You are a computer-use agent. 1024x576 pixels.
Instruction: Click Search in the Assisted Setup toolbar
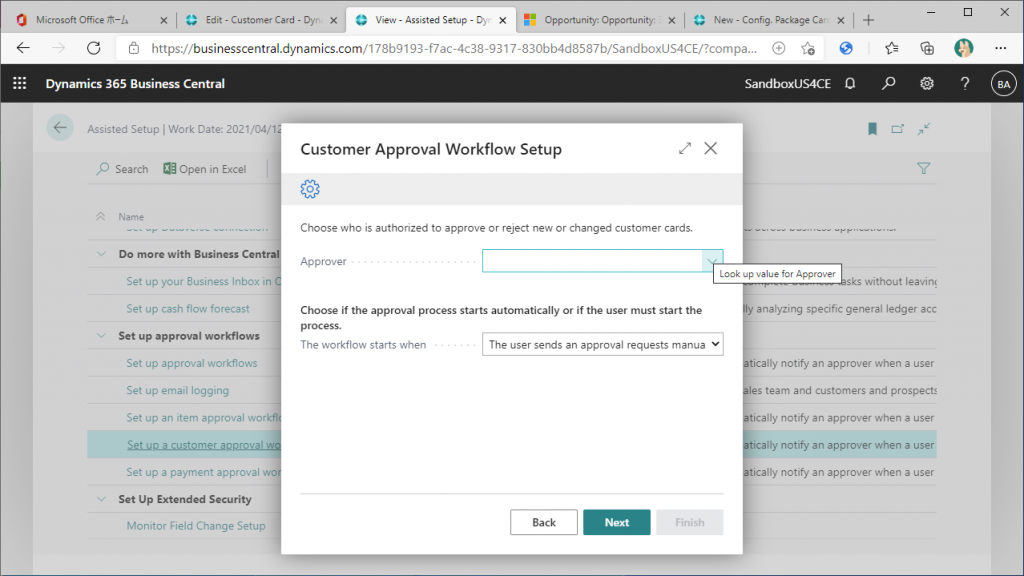click(122, 169)
